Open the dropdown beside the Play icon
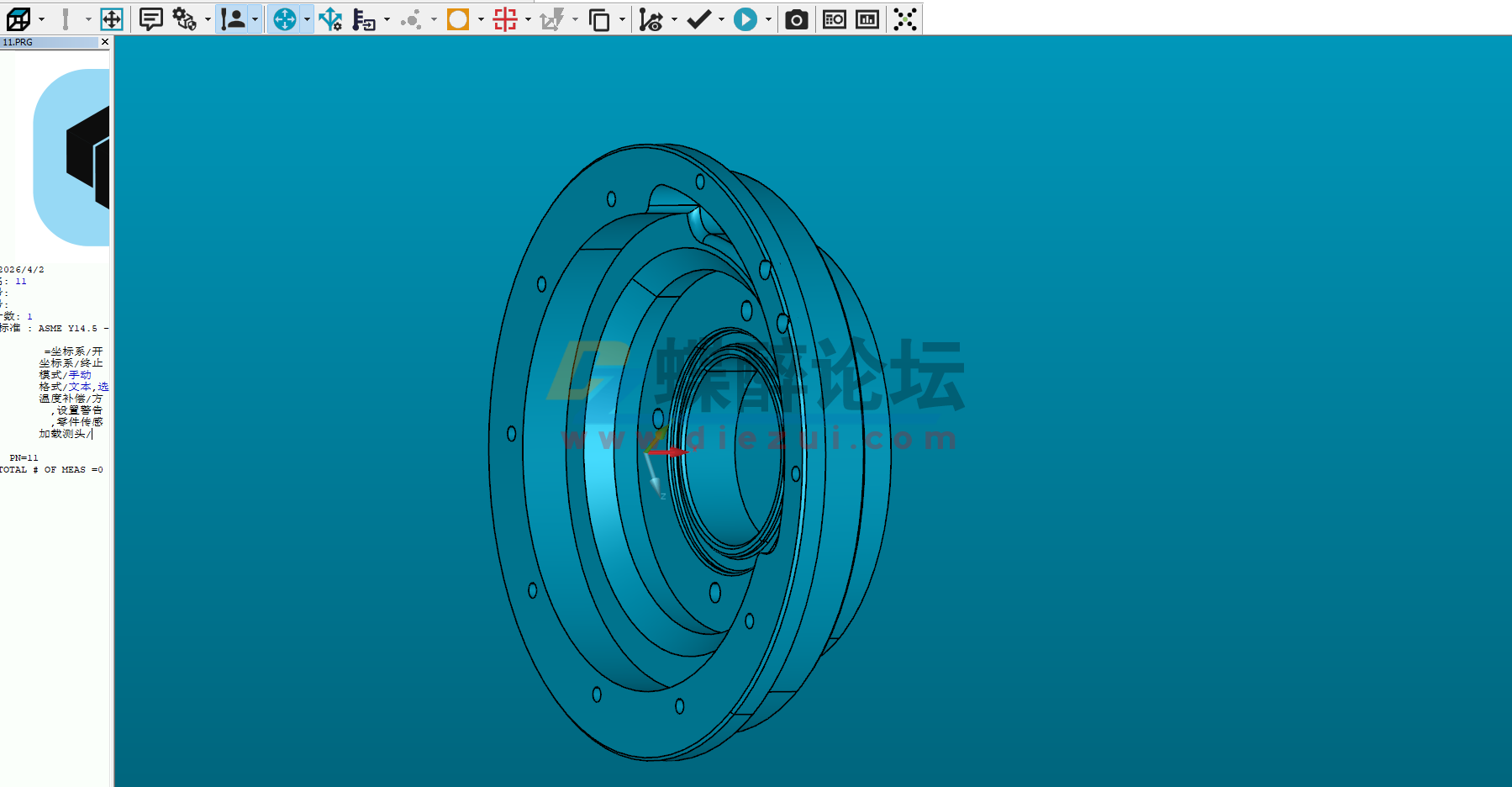The image size is (1512, 787). click(x=767, y=18)
